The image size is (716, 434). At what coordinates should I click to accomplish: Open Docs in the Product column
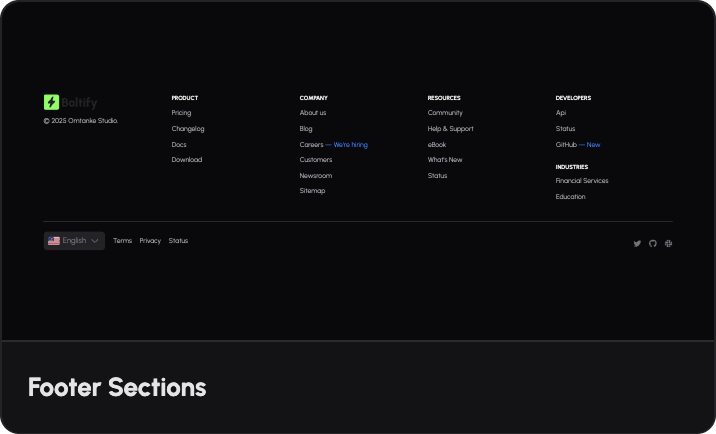(x=179, y=145)
